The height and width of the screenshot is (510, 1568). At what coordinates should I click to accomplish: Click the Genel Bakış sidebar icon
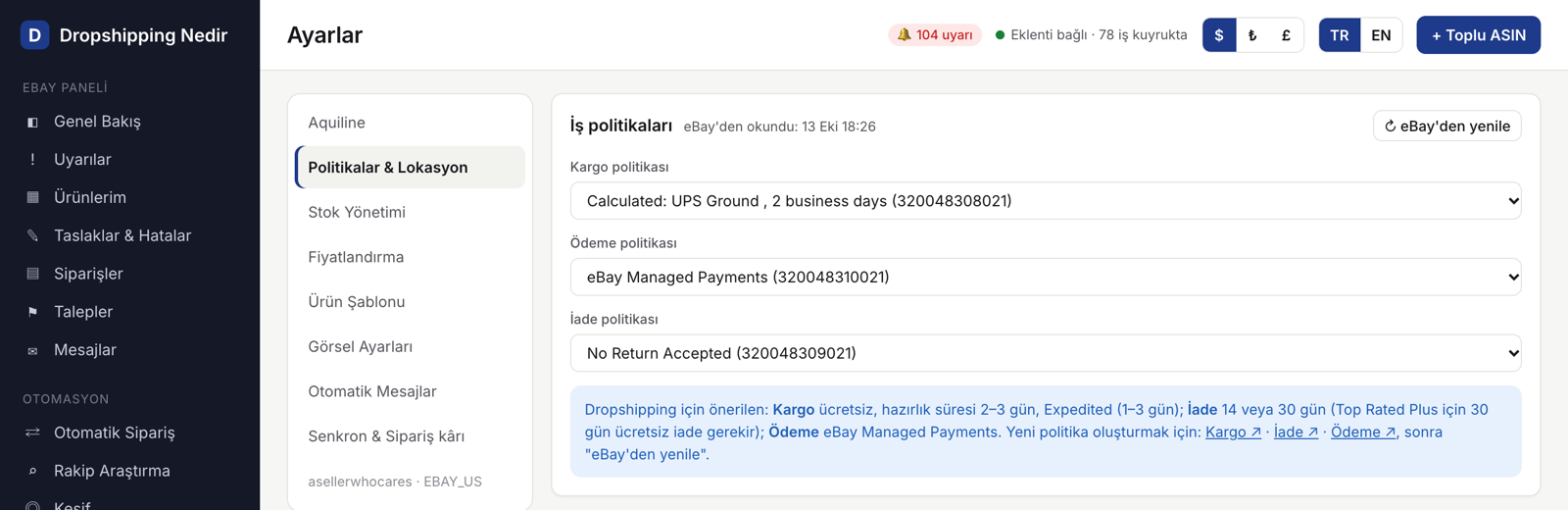pos(32,123)
